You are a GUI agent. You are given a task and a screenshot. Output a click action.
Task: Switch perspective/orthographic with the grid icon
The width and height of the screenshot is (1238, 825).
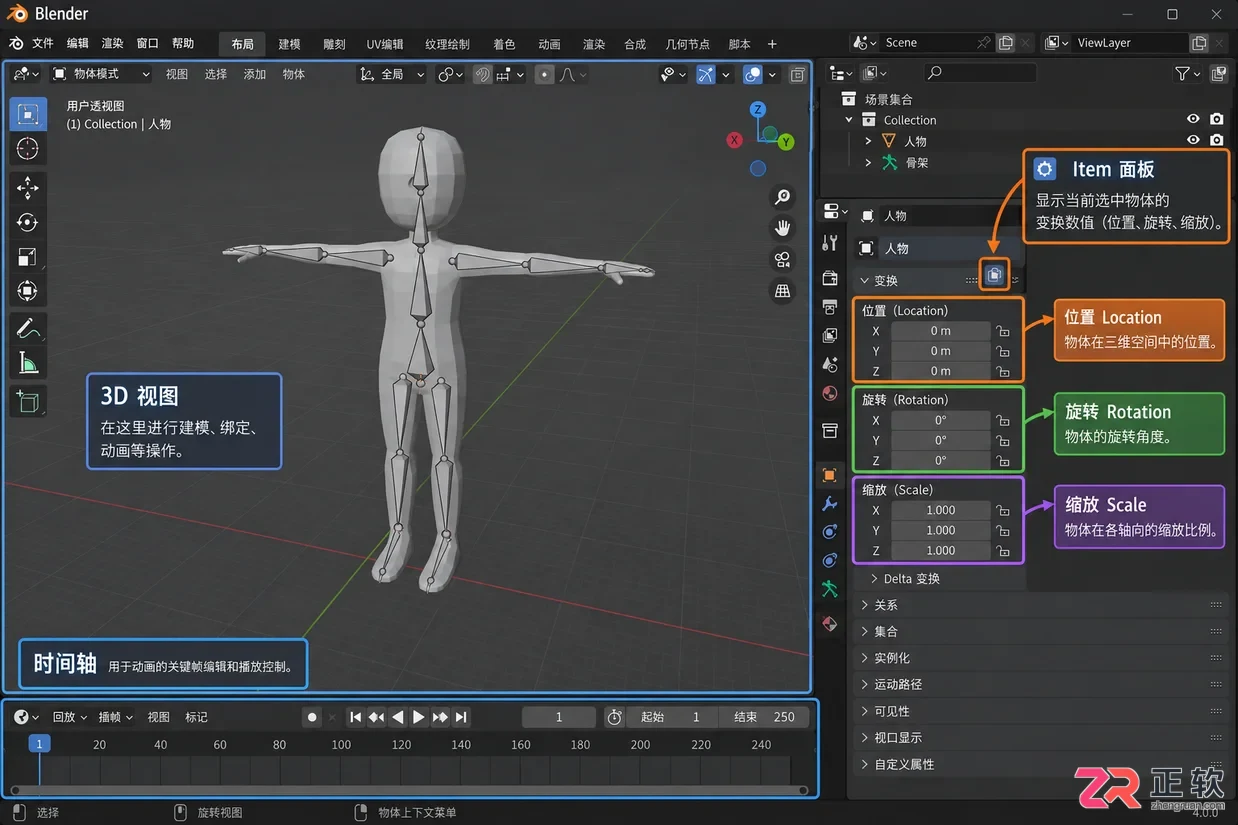pos(783,291)
